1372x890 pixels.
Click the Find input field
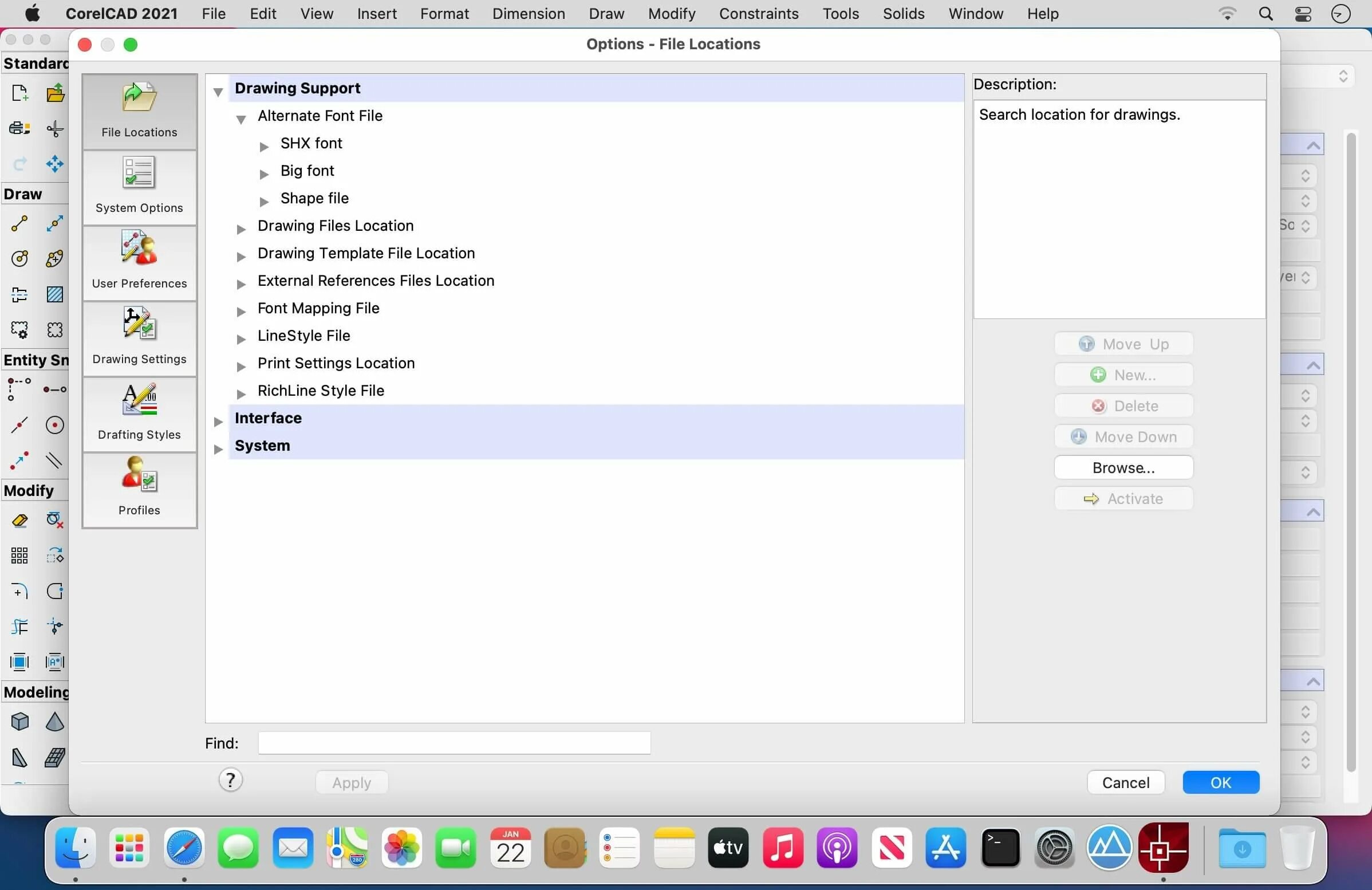(x=454, y=743)
